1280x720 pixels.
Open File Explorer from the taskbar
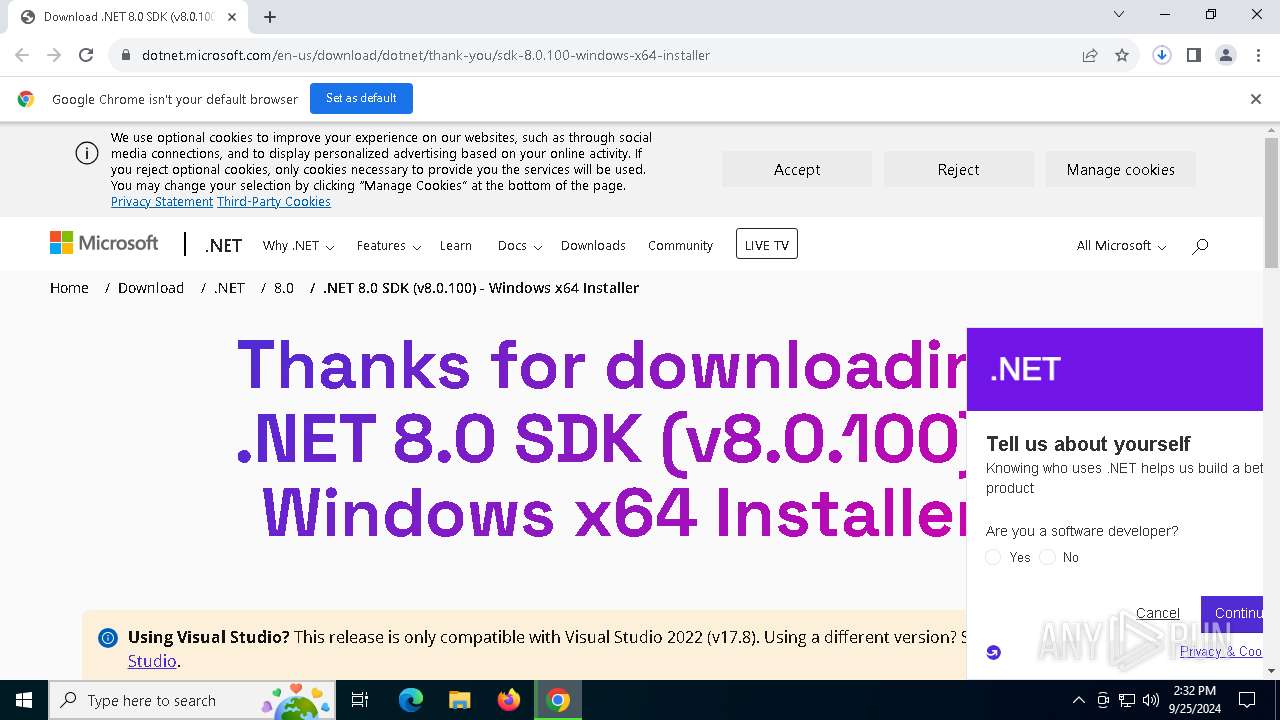459,700
